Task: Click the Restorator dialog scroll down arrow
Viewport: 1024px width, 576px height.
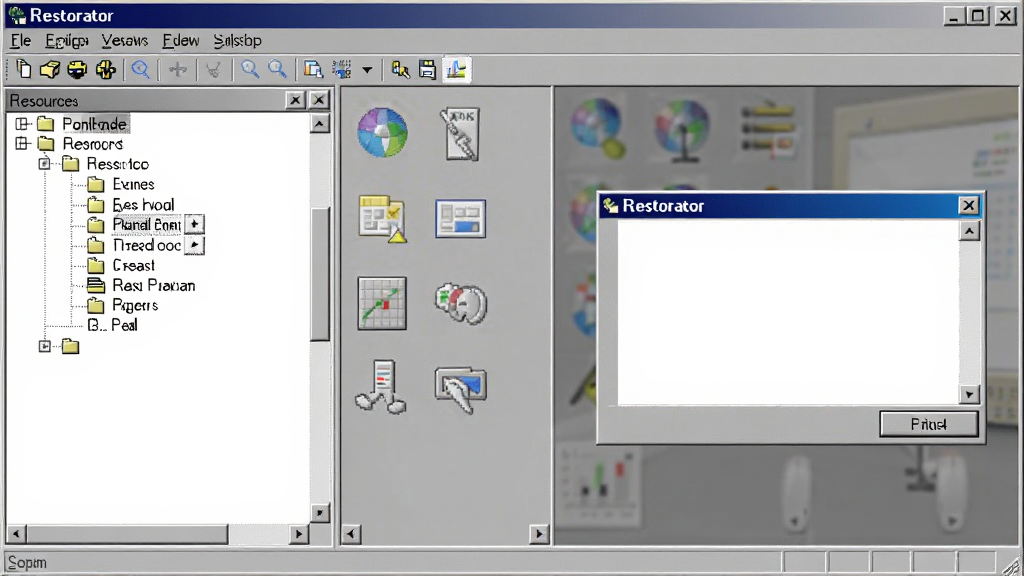Action: 970,394
